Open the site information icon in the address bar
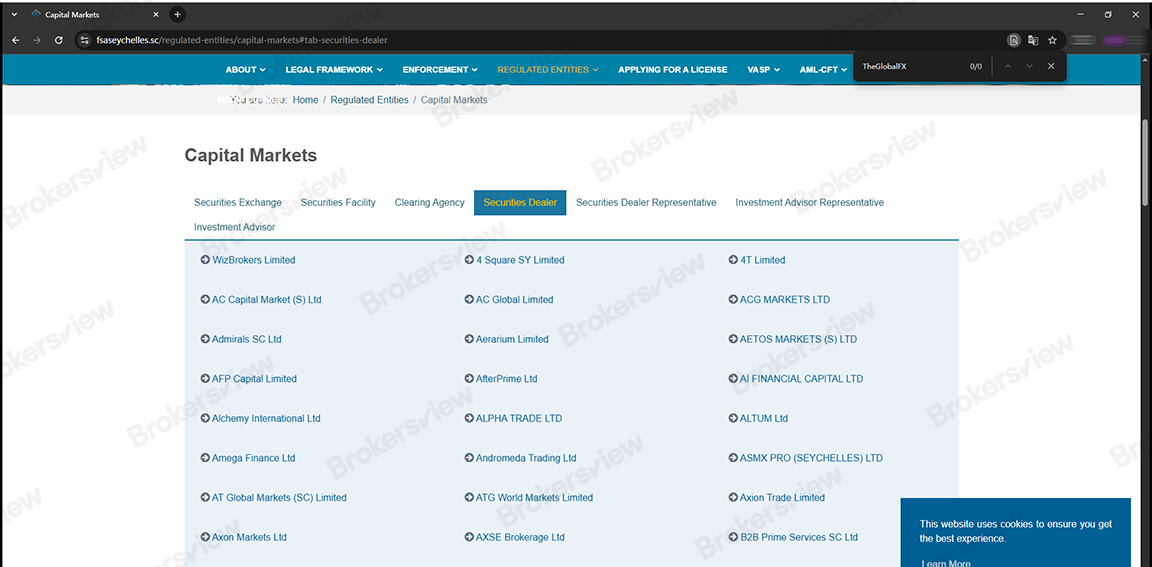The image size is (1152, 567). (84, 40)
